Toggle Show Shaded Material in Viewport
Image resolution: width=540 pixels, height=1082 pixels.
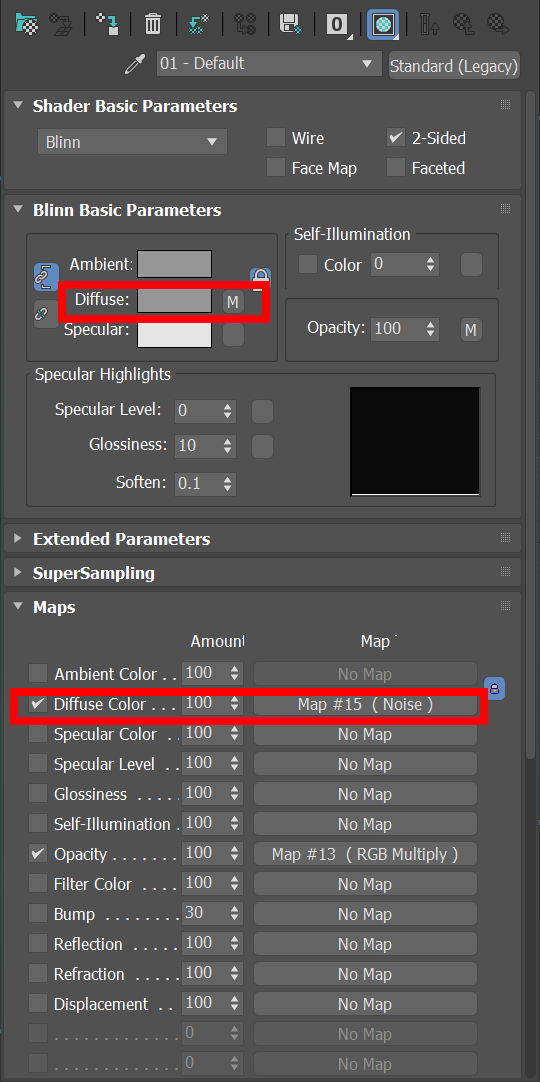382,24
